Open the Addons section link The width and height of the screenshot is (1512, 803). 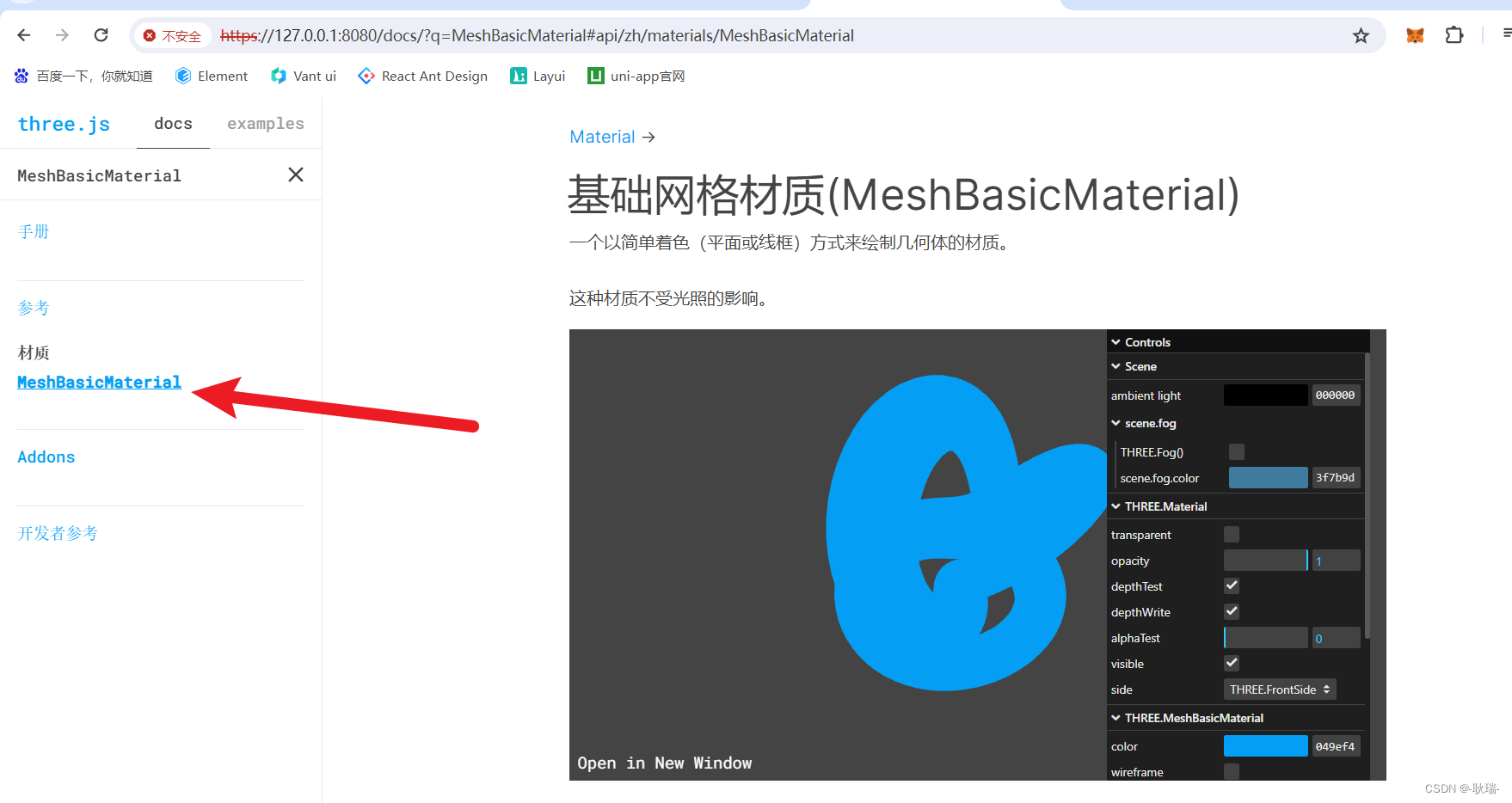pyautogui.click(x=46, y=457)
